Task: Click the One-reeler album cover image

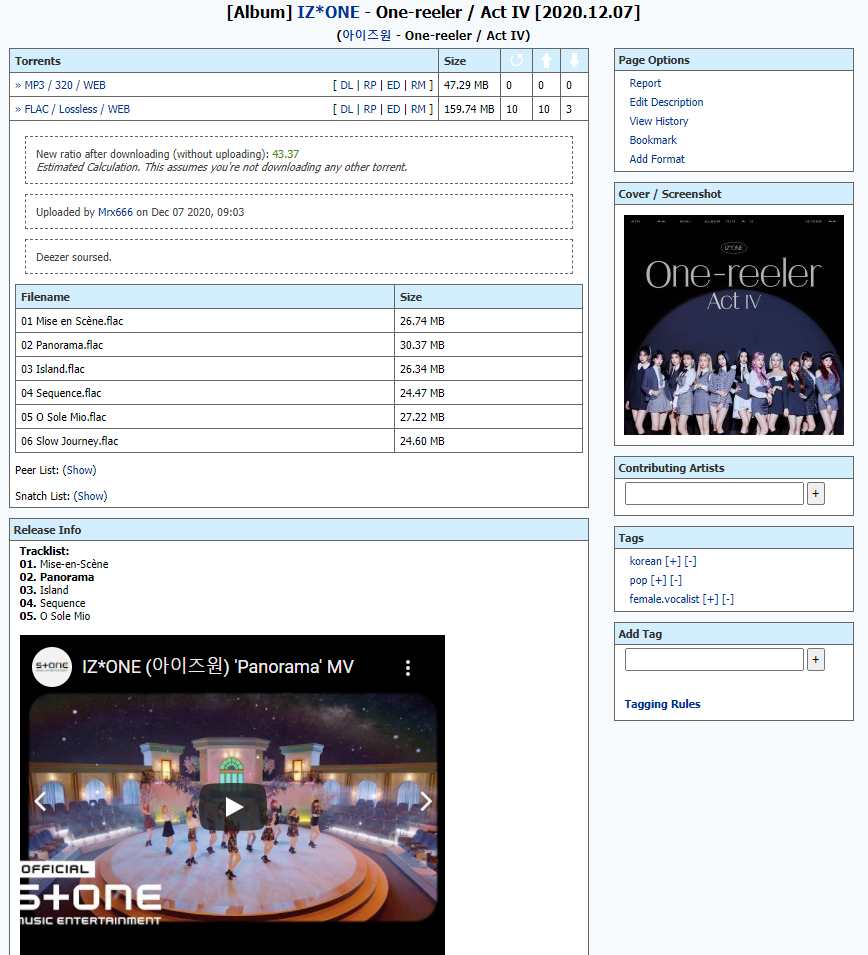Action: [x=733, y=325]
